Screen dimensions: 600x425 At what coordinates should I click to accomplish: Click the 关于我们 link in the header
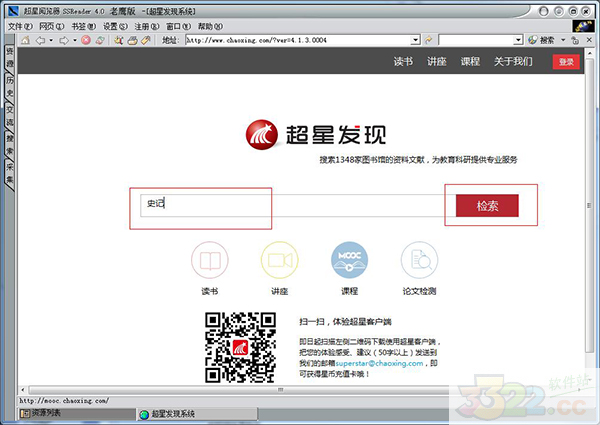513,61
